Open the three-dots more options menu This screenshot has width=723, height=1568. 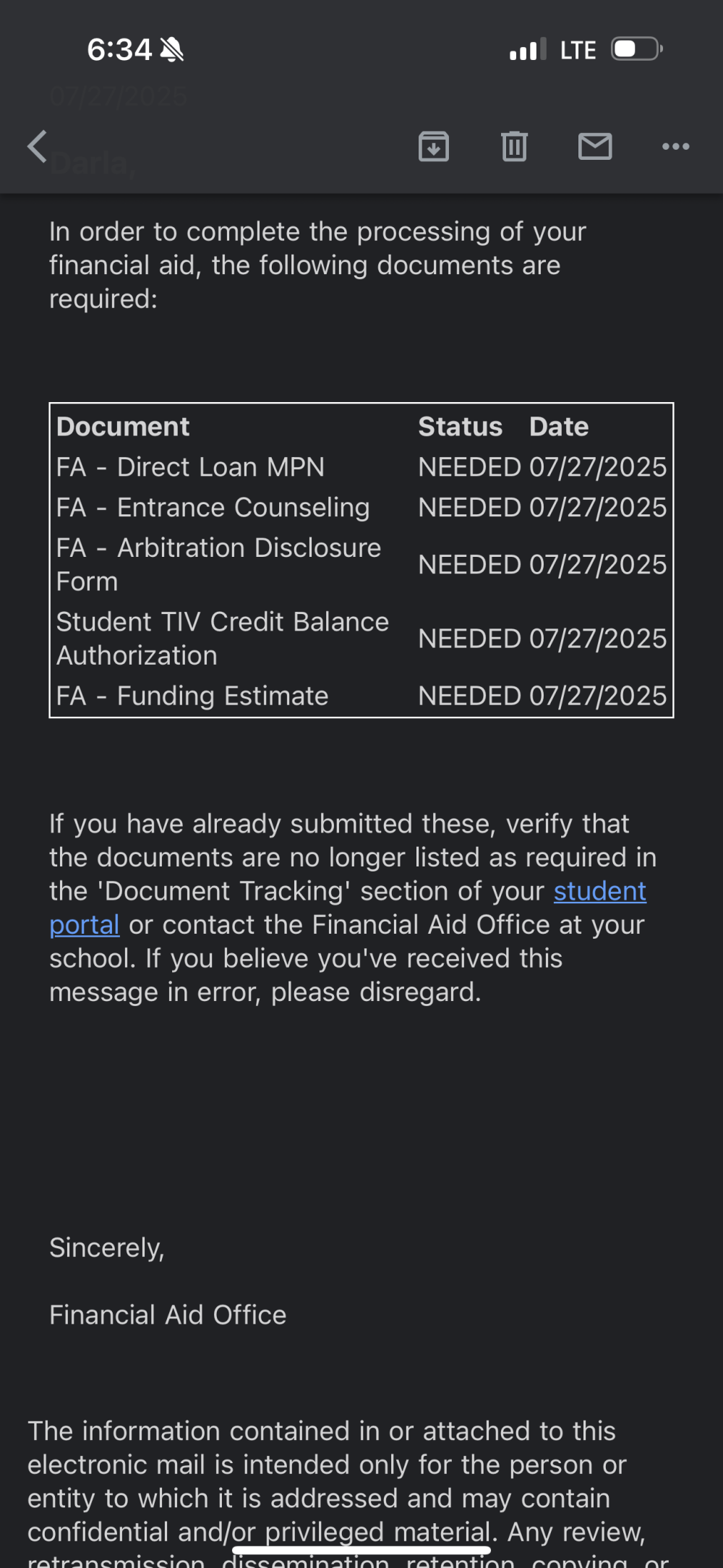(x=676, y=147)
